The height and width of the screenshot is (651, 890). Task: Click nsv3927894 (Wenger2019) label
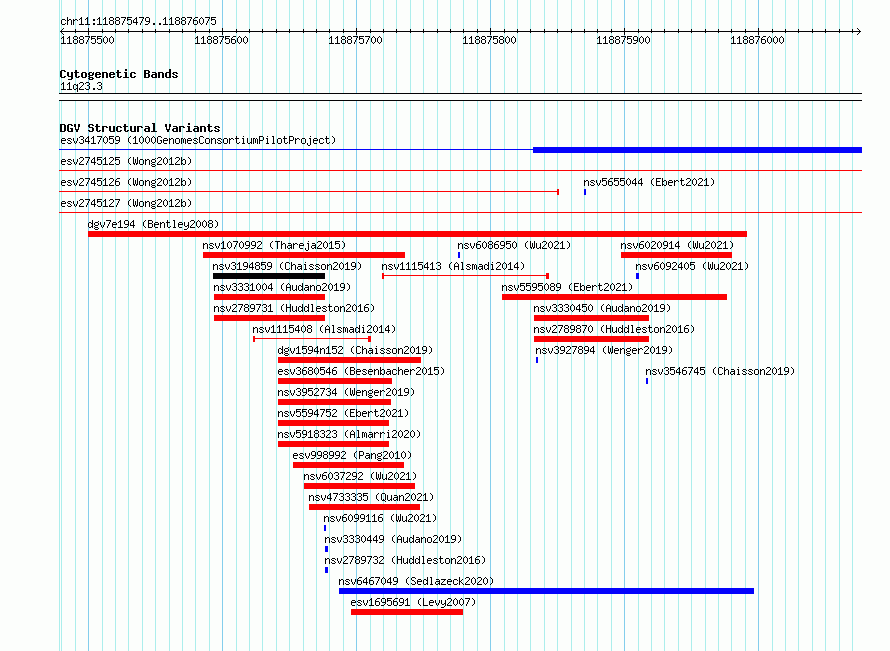[x=604, y=350]
